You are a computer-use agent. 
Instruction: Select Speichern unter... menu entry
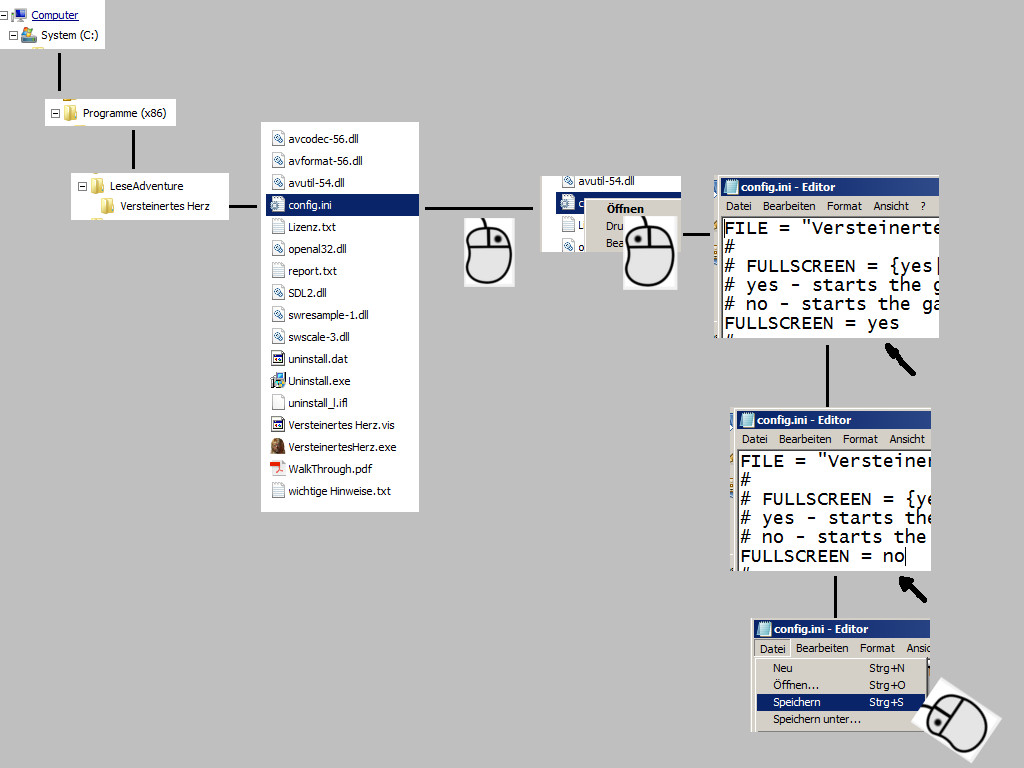point(816,719)
